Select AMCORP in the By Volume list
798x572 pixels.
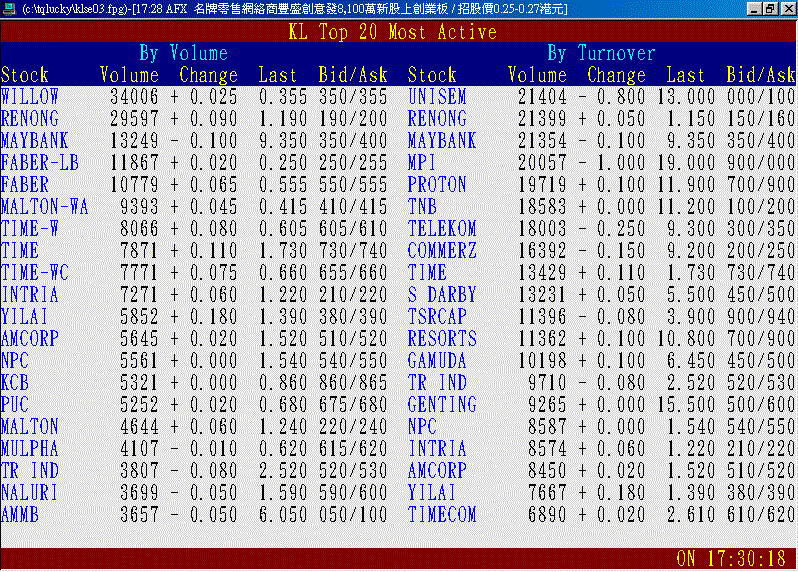[30, 339]
